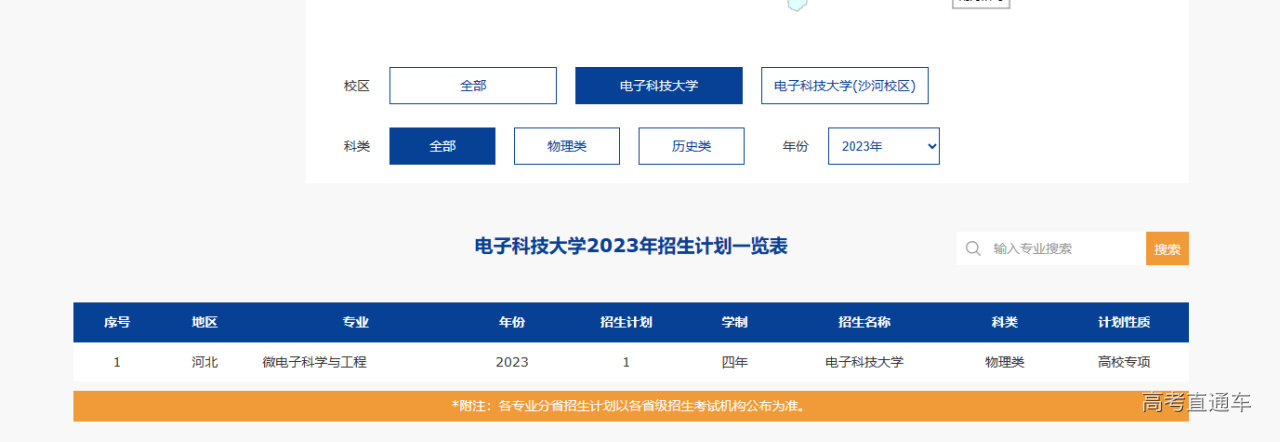The image size is (1280, 442).
Task: Click the magnifier search icon
Action: point(972,249)
